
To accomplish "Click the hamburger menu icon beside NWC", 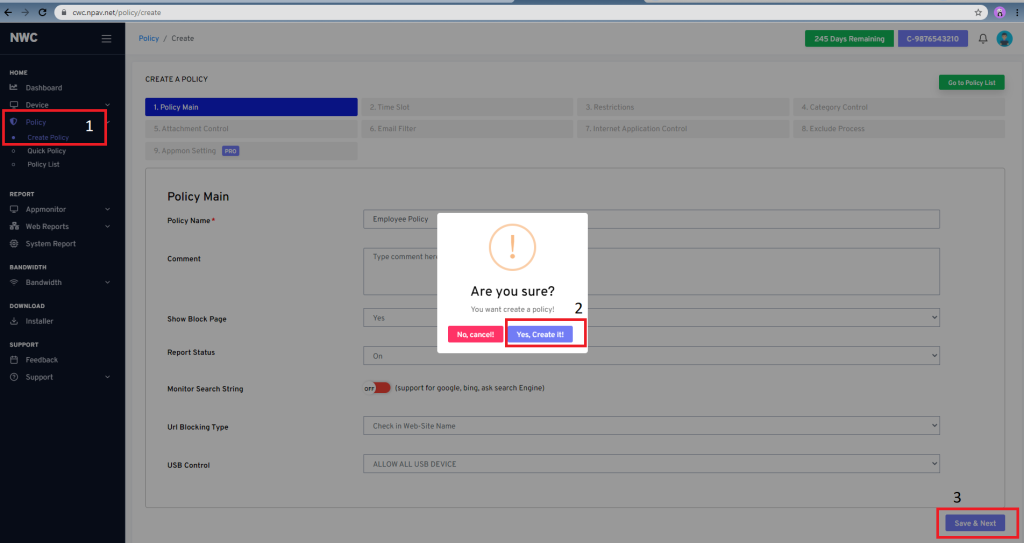I will tap(106, 39).
